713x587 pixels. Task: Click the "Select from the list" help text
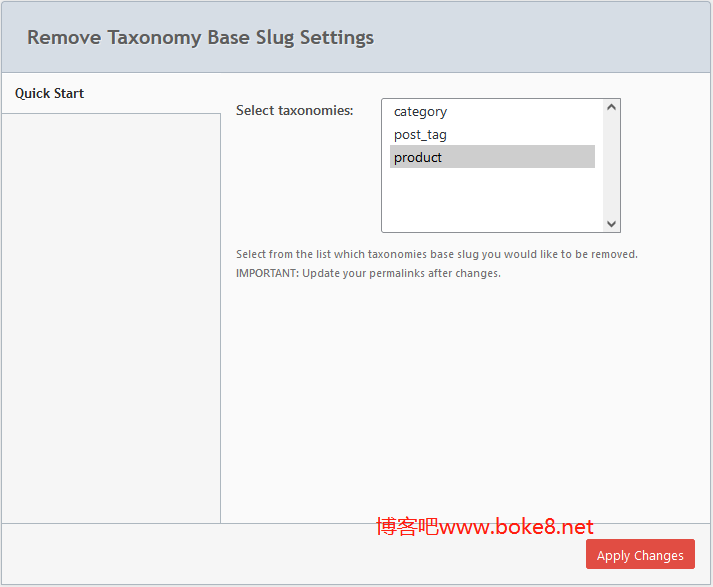click(x=436, y=254)
